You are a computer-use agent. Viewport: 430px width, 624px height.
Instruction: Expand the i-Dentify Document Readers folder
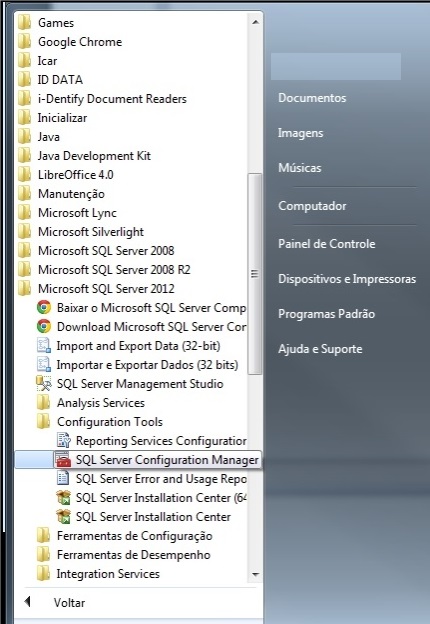pyautogui.click(x=112, y=99)
